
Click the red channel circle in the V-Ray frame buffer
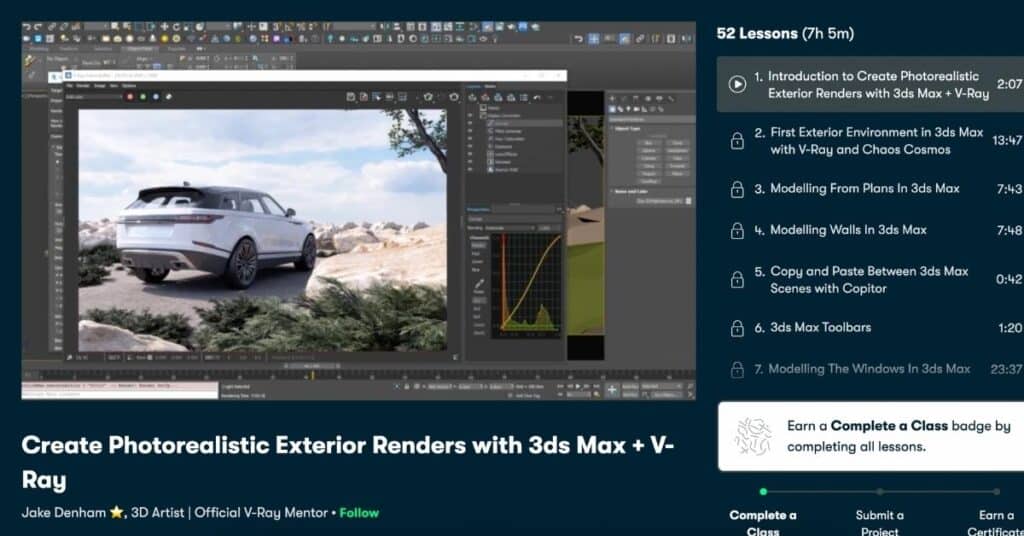(130, 97)
